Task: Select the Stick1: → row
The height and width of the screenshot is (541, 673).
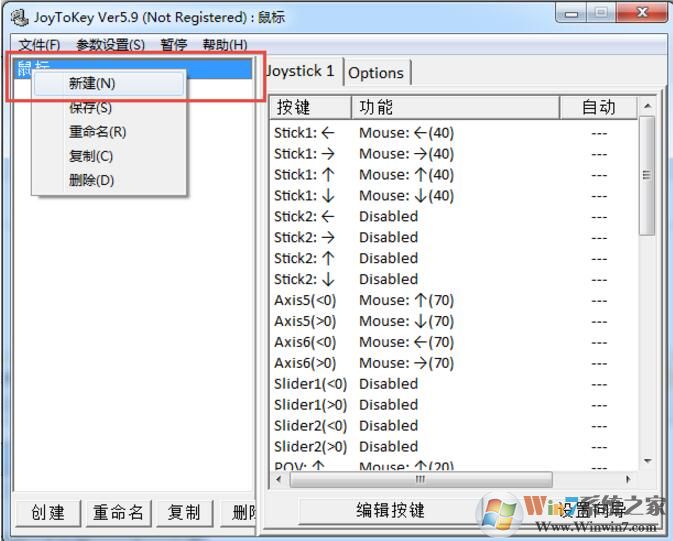Action: coord(454,154)
